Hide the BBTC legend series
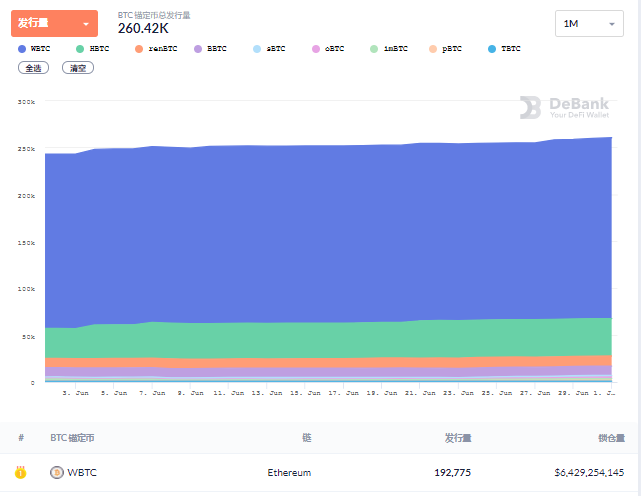The image size is (641, 496). [x=212, y=48]
